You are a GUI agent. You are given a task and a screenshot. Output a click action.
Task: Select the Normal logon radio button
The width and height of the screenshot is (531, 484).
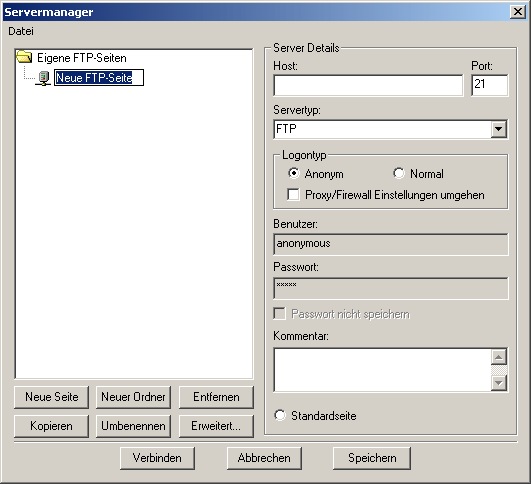click(399, 173)
